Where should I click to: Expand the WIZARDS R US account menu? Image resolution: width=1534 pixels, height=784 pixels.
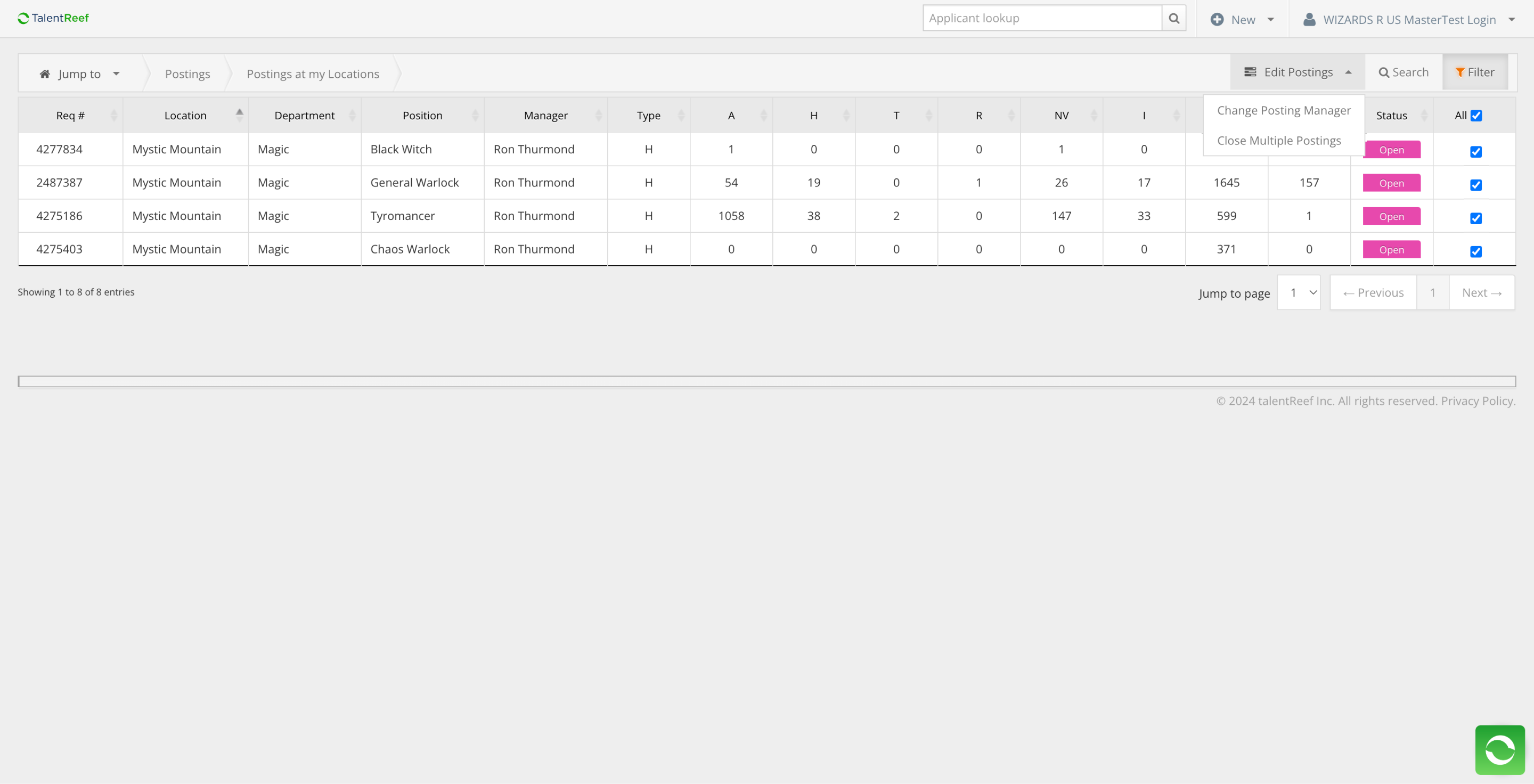point(1408,20)
